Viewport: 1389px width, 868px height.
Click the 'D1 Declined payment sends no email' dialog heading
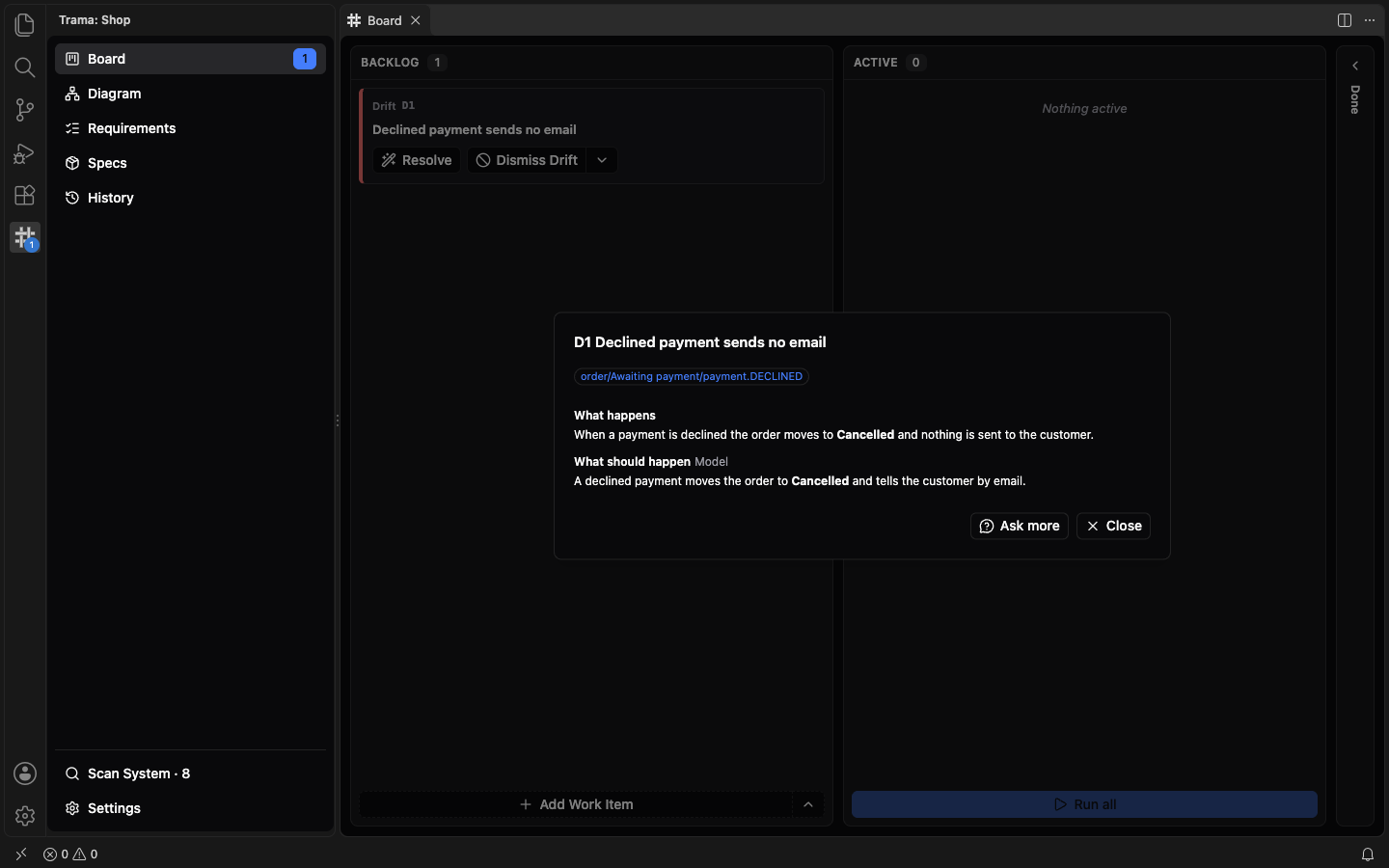point(700,342)
